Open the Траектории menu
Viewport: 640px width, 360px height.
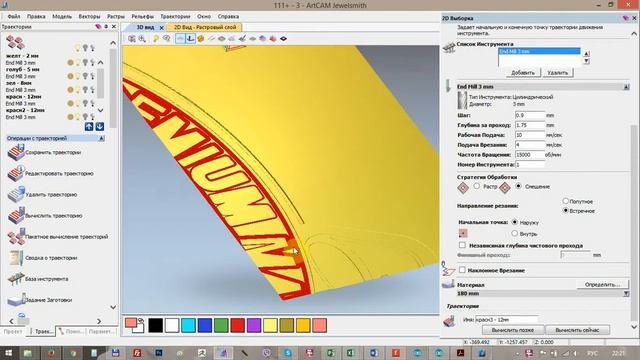pyautogui.click(x=175, y=16)
